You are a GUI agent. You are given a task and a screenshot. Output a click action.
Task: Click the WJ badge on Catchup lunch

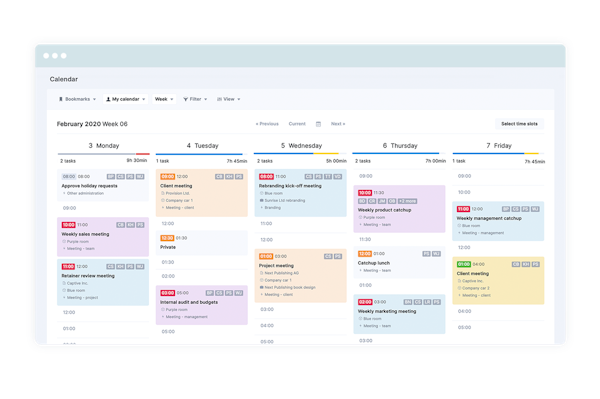(x=436, y=253)
